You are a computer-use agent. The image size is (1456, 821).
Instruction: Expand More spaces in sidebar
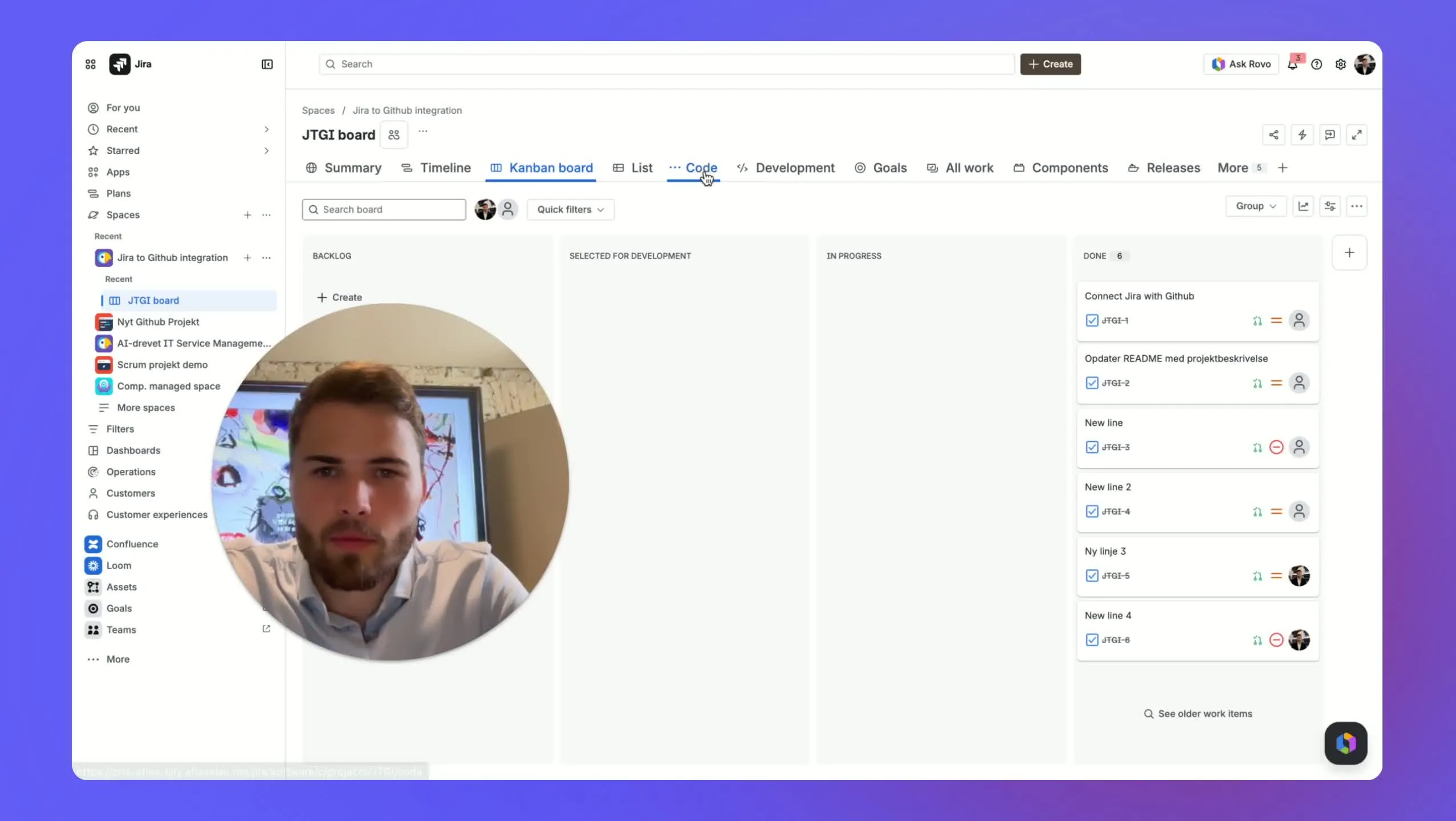(146, 408)
